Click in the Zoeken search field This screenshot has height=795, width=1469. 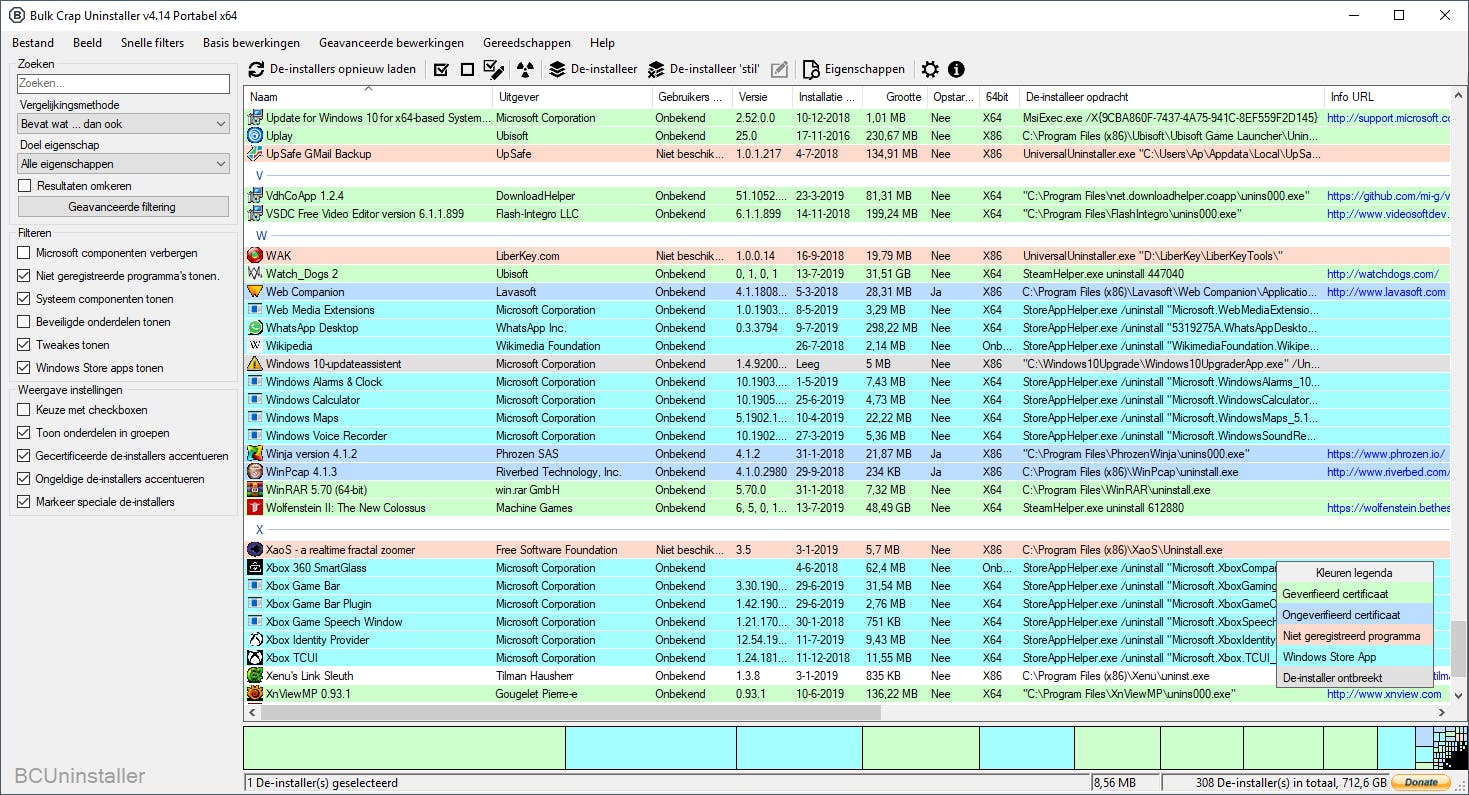click(124, 84)
